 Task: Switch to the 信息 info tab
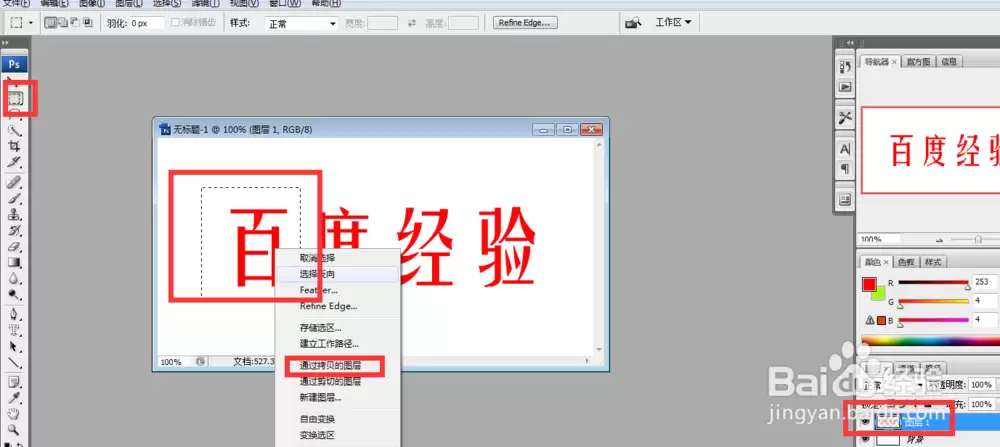coord(949,62)
